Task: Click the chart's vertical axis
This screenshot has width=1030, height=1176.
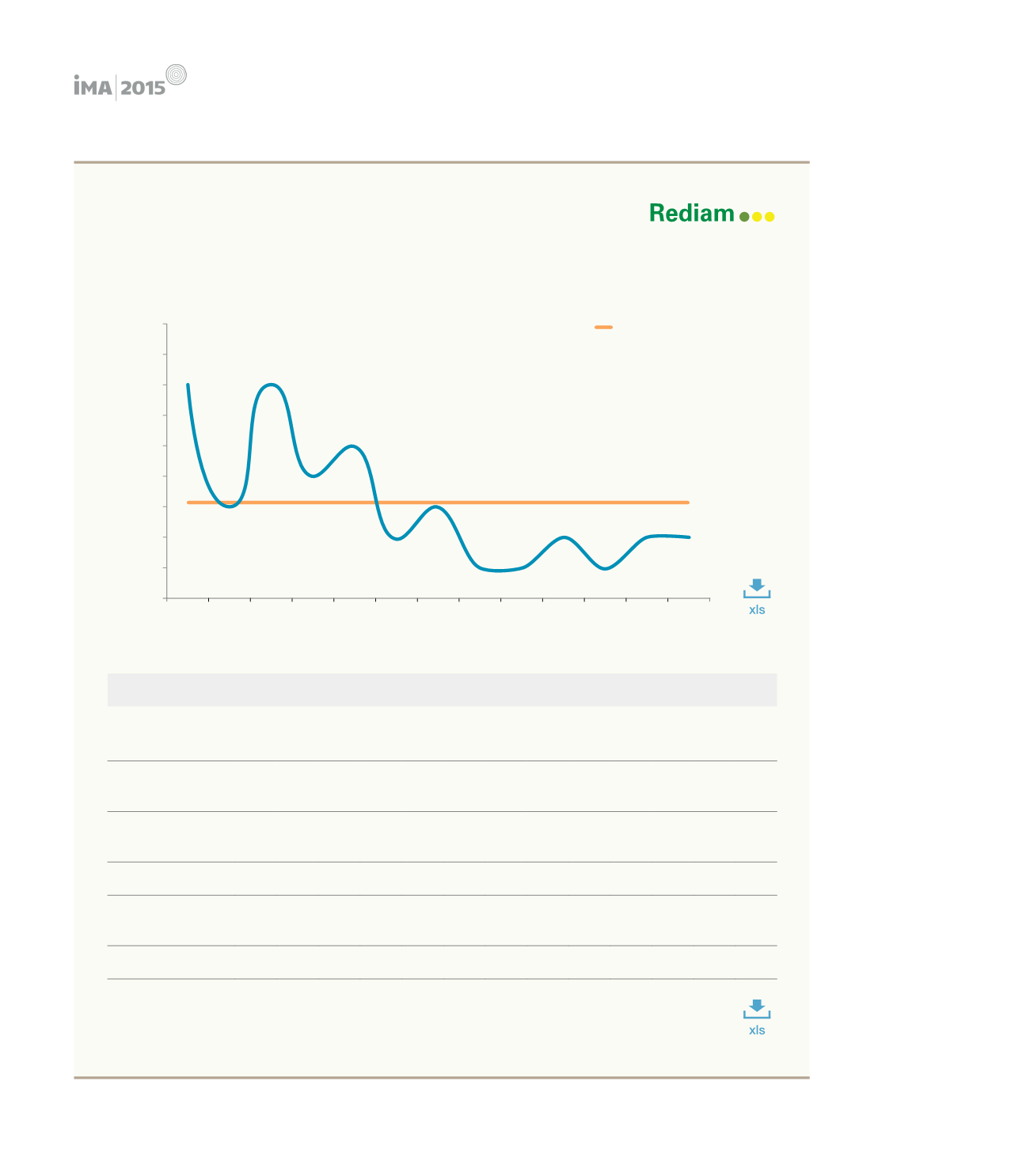Action: 166,461
